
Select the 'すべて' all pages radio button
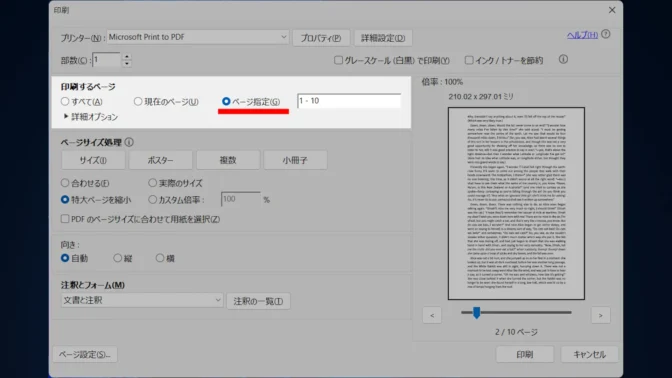(65, 102)
